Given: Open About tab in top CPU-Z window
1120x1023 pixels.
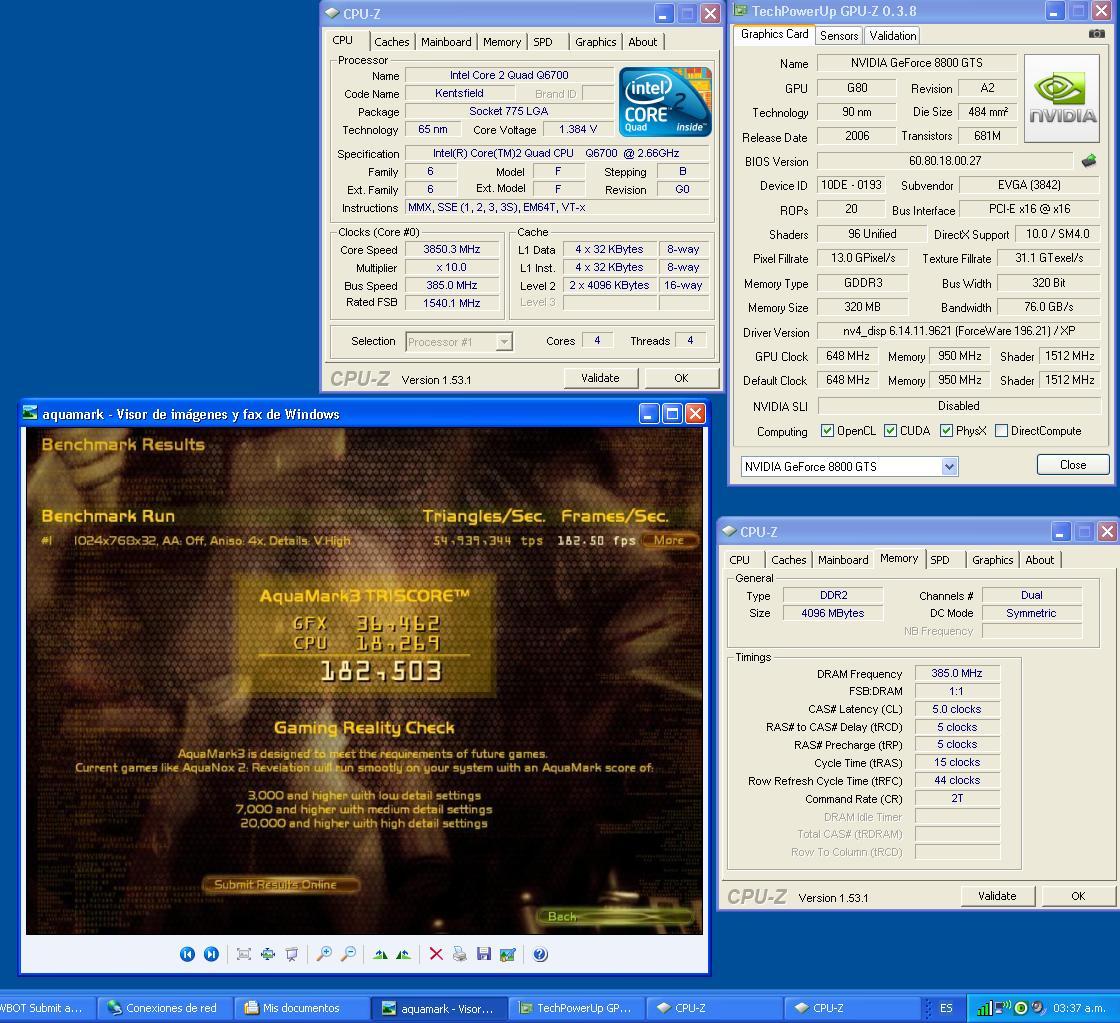Looking at the screenshot, I should [642, 42].
